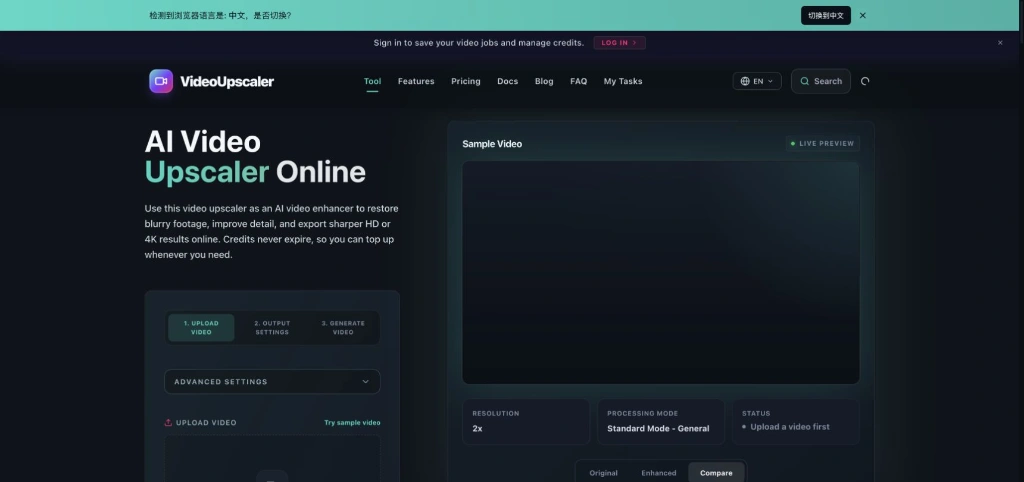The height and width of the screenshot is (482, 1024).
Task: Click the VideoUpscaler camera logo icon
Action: pyautogui.click(x=161, y=81)
